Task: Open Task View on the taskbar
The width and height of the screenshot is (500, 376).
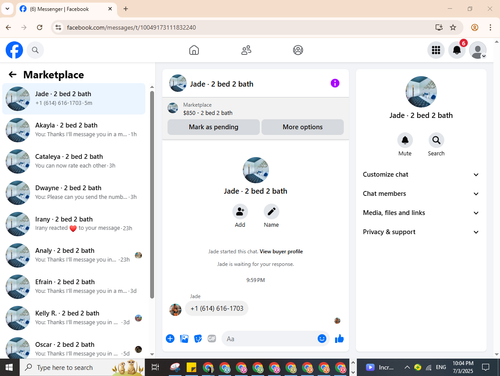Action: (x=155, y=367)
